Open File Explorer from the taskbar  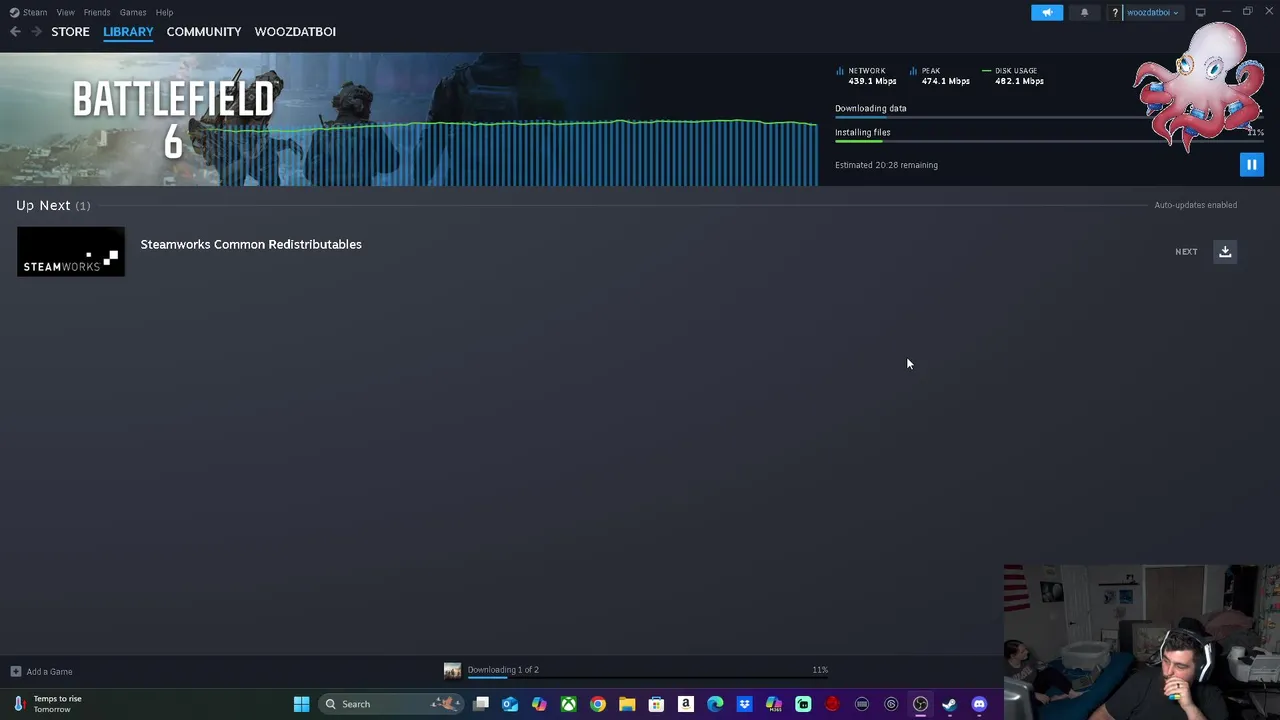pos(627,704)
